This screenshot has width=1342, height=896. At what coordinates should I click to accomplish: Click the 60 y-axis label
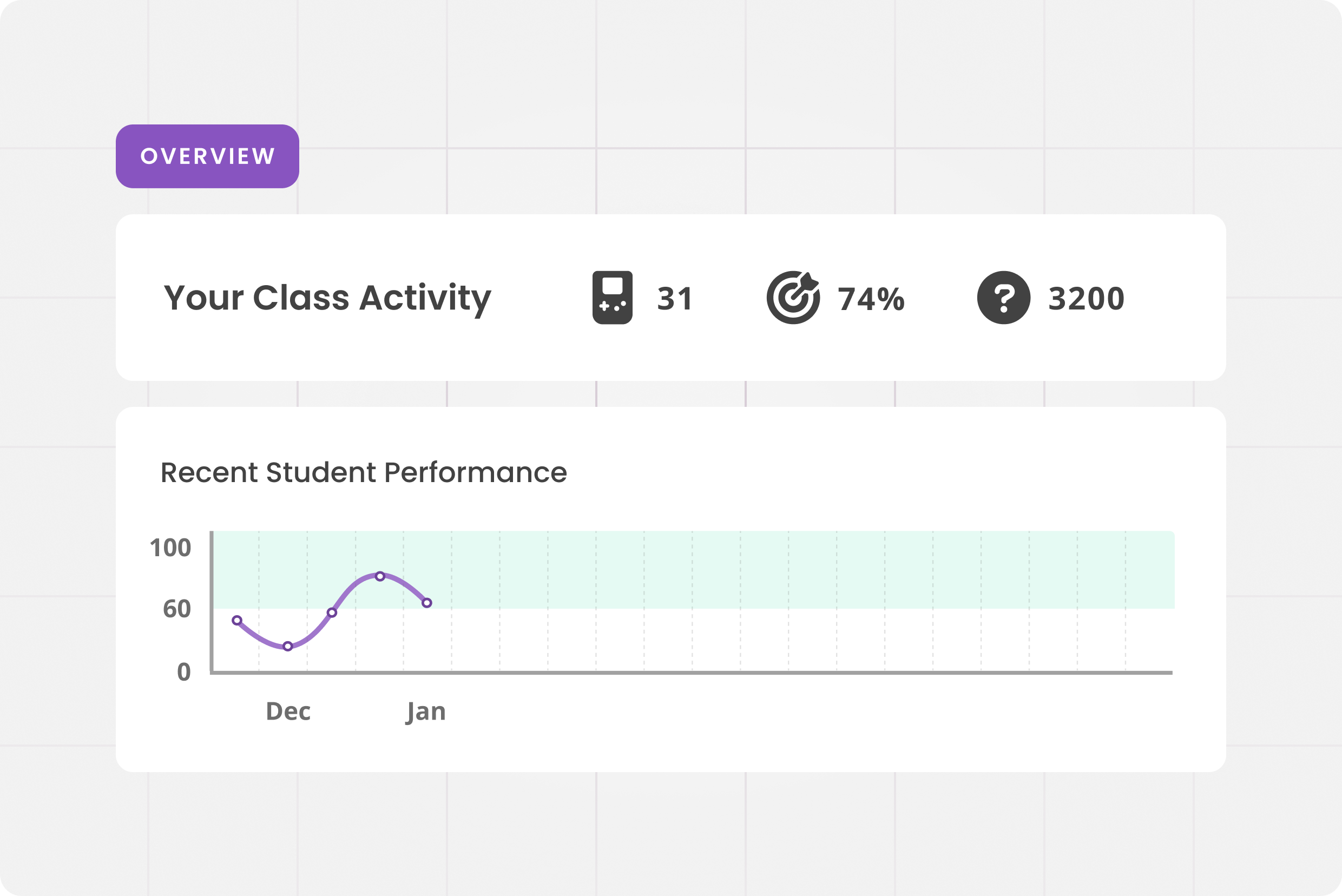(x=176, y=609)
